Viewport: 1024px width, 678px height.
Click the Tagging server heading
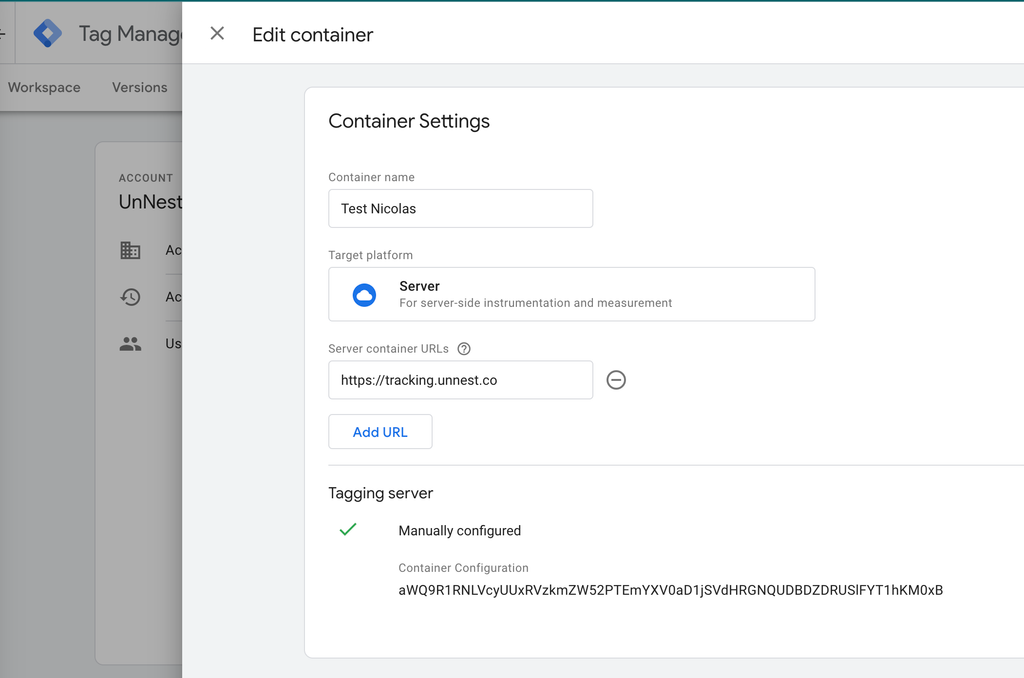point(381,493)
